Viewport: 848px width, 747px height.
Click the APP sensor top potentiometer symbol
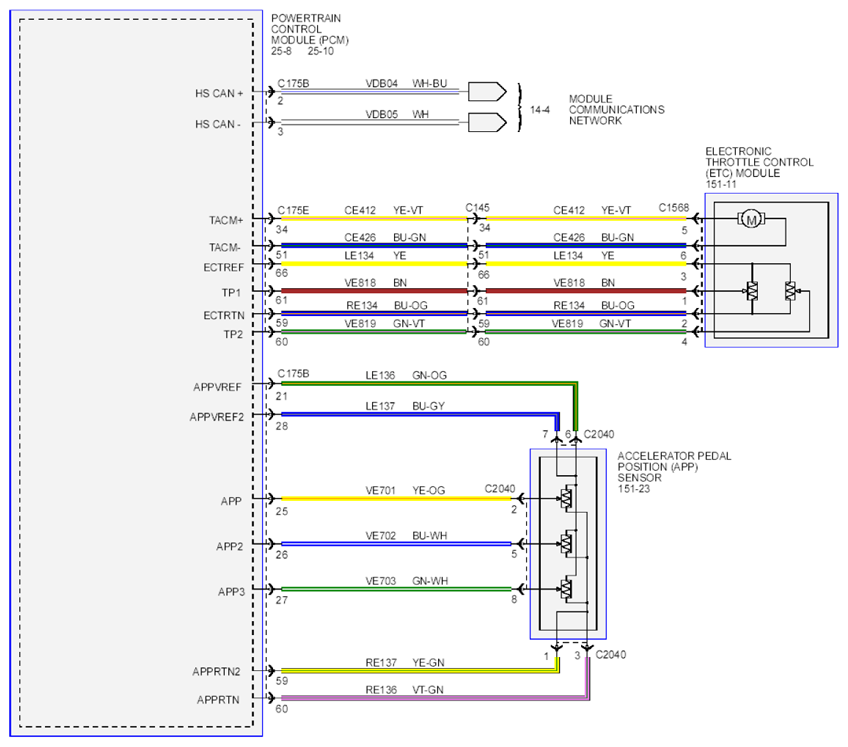(x=566, y=498)
